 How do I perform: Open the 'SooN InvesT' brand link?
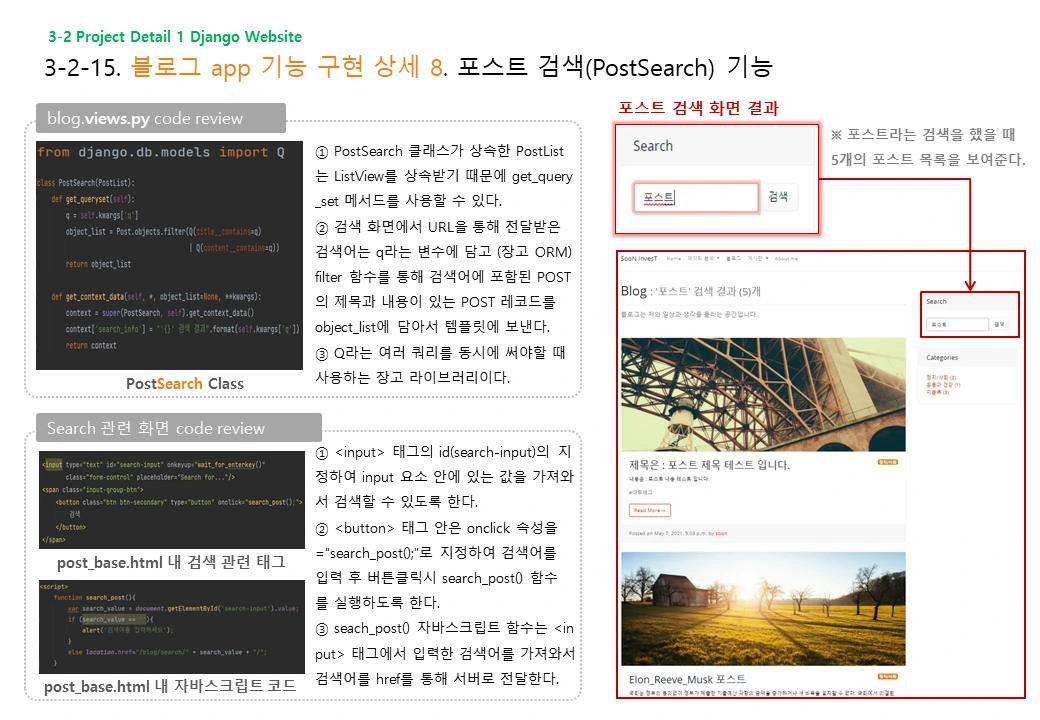click(638, 259)
